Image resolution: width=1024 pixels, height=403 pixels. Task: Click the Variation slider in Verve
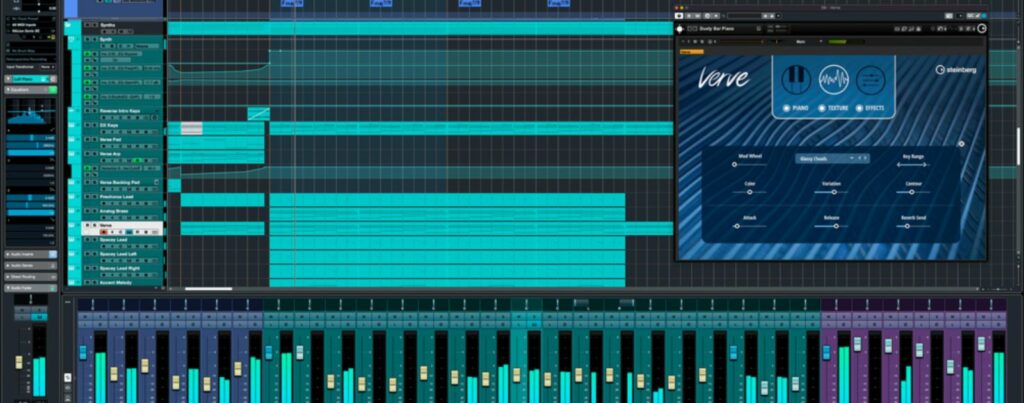831,192
